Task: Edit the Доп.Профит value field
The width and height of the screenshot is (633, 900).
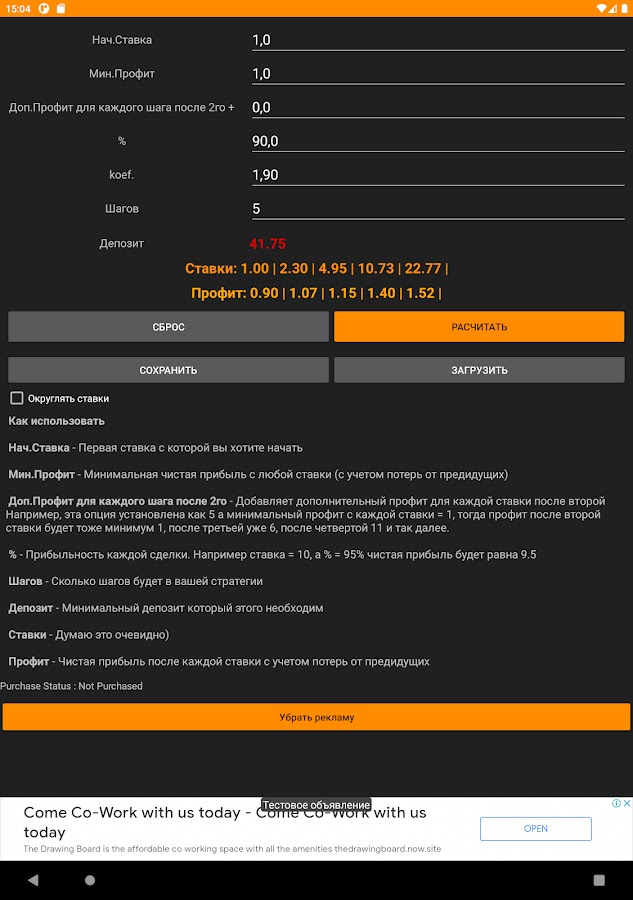Action: [x=437, y=108]
